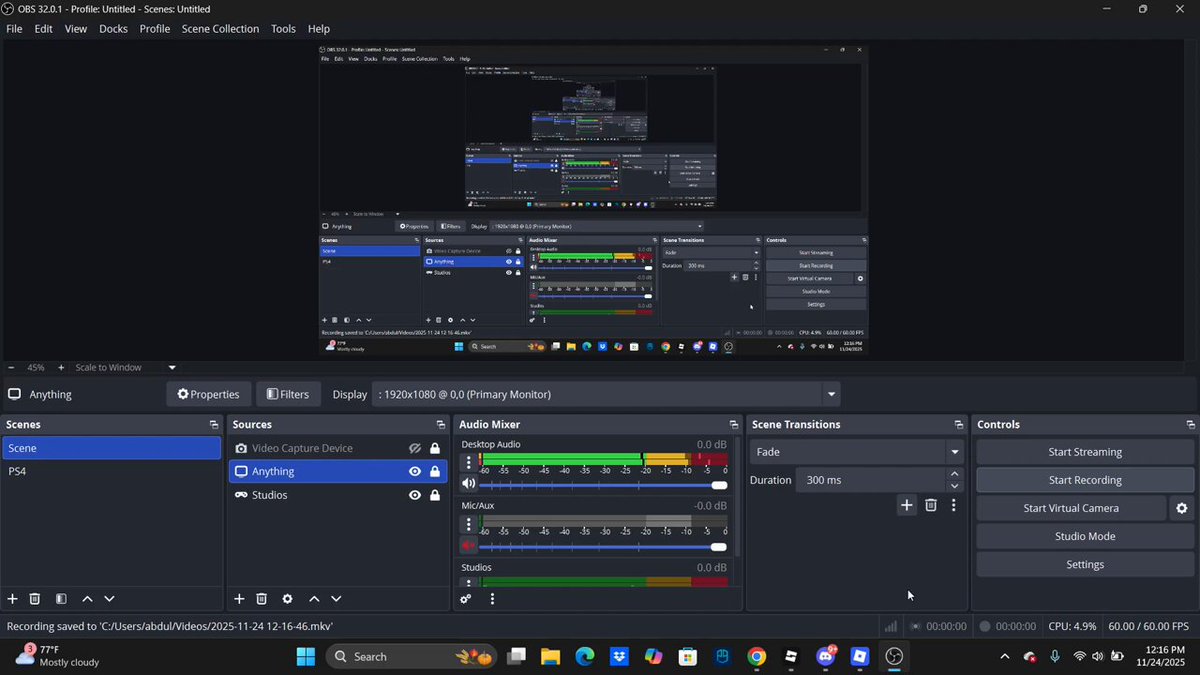Show the Video Capture Device source
Image resolution: width=1200 pixels, height=675 pixels.
click(415, 448)
